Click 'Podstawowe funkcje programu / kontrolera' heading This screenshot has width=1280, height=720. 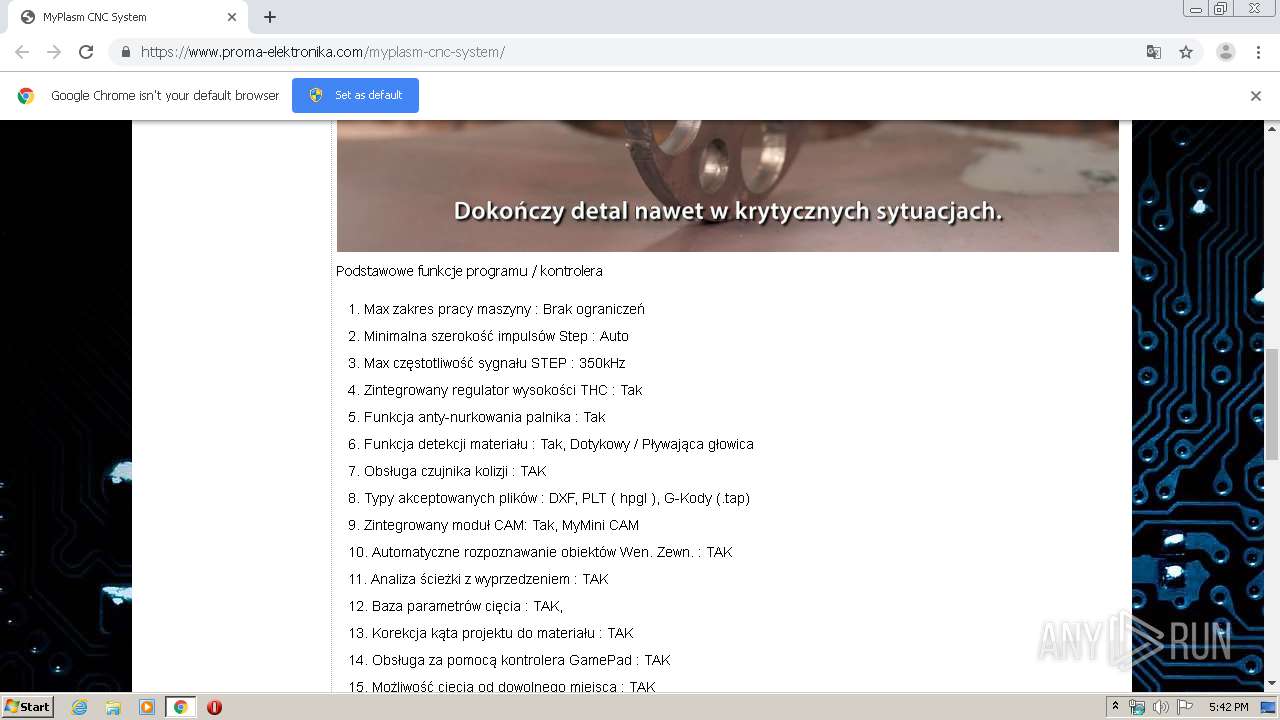click(469, 271)
